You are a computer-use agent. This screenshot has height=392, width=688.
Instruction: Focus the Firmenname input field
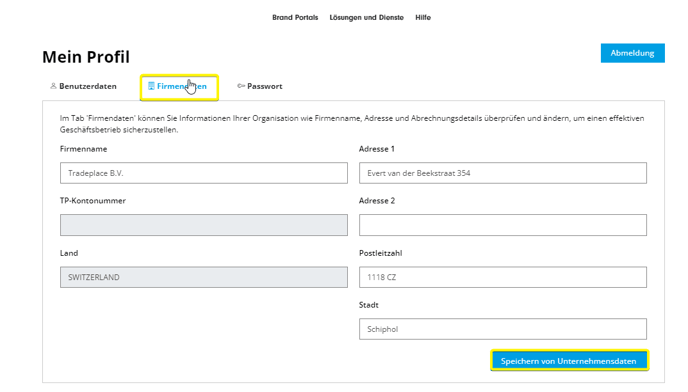pyautogui.click(x=204, y=173)
